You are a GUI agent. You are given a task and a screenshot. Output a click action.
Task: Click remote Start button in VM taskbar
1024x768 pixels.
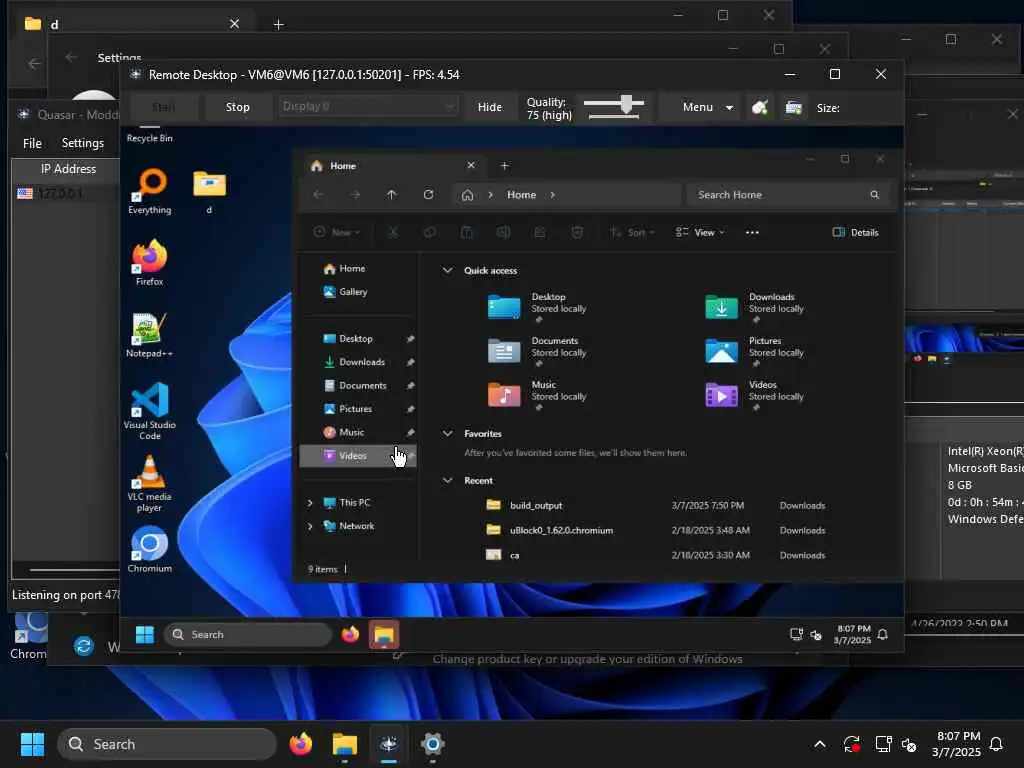[144, 635]
